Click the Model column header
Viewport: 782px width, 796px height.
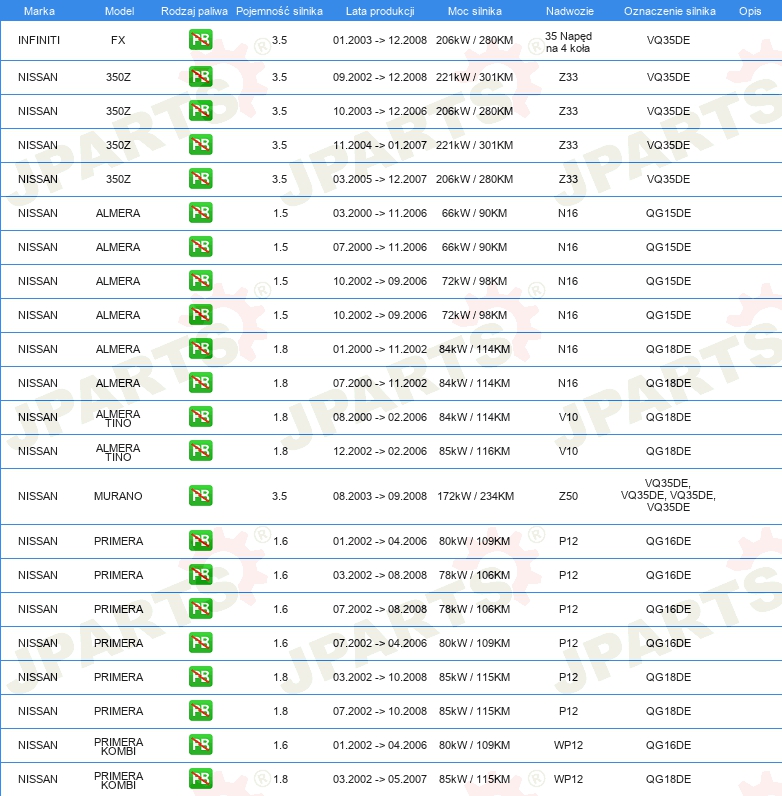pos(119,11)
